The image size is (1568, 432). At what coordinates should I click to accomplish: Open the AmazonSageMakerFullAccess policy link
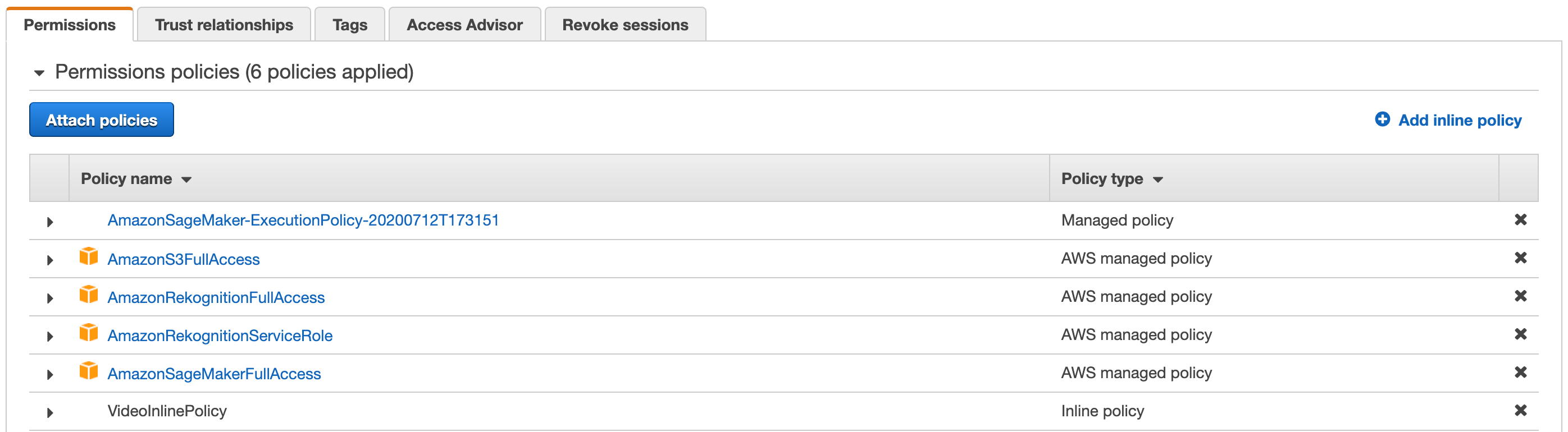click(x=215, y=373)
